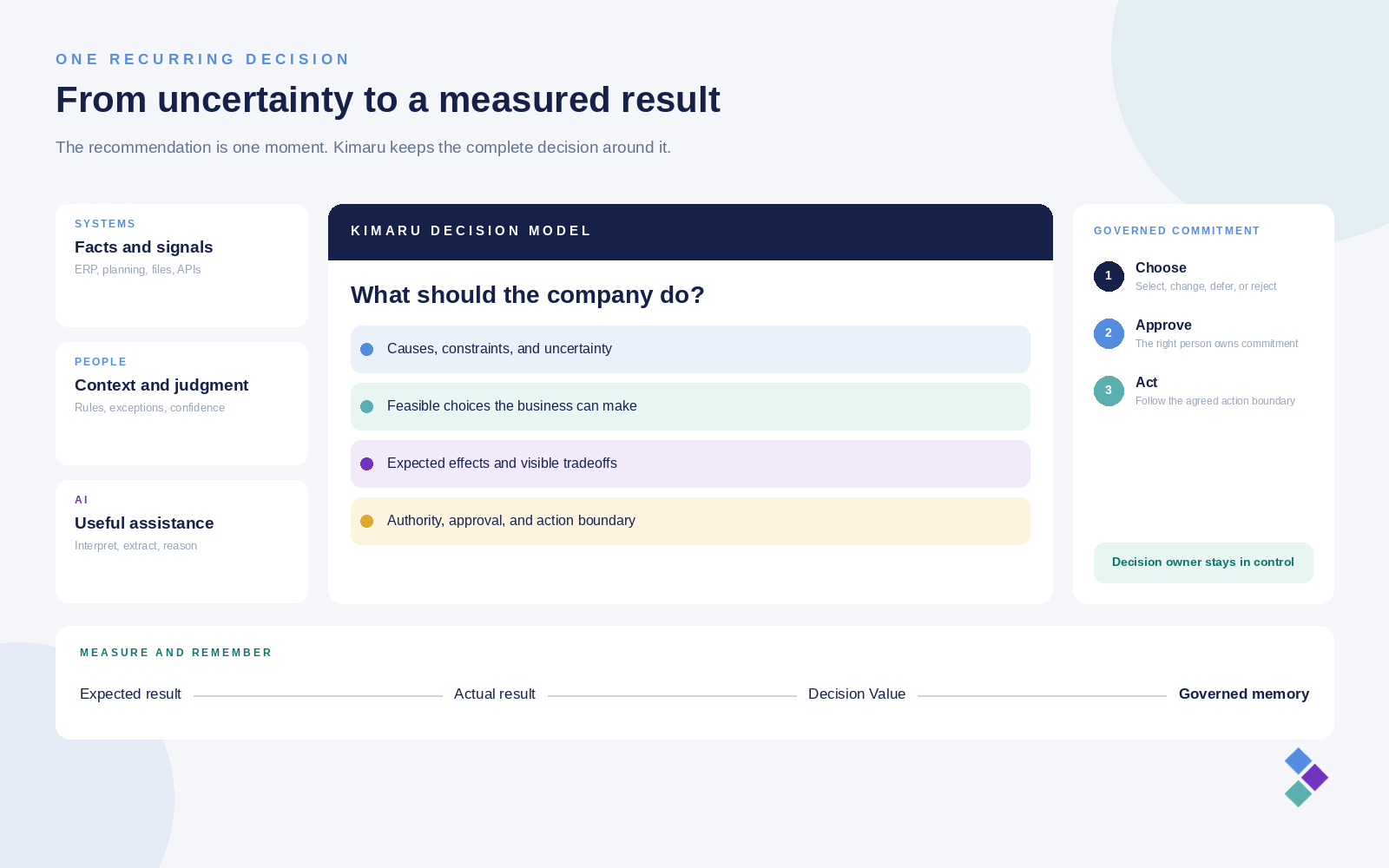Click the step 1 Choose circle
This screenshot has width=1389, height=868.
click(1109, 276)
